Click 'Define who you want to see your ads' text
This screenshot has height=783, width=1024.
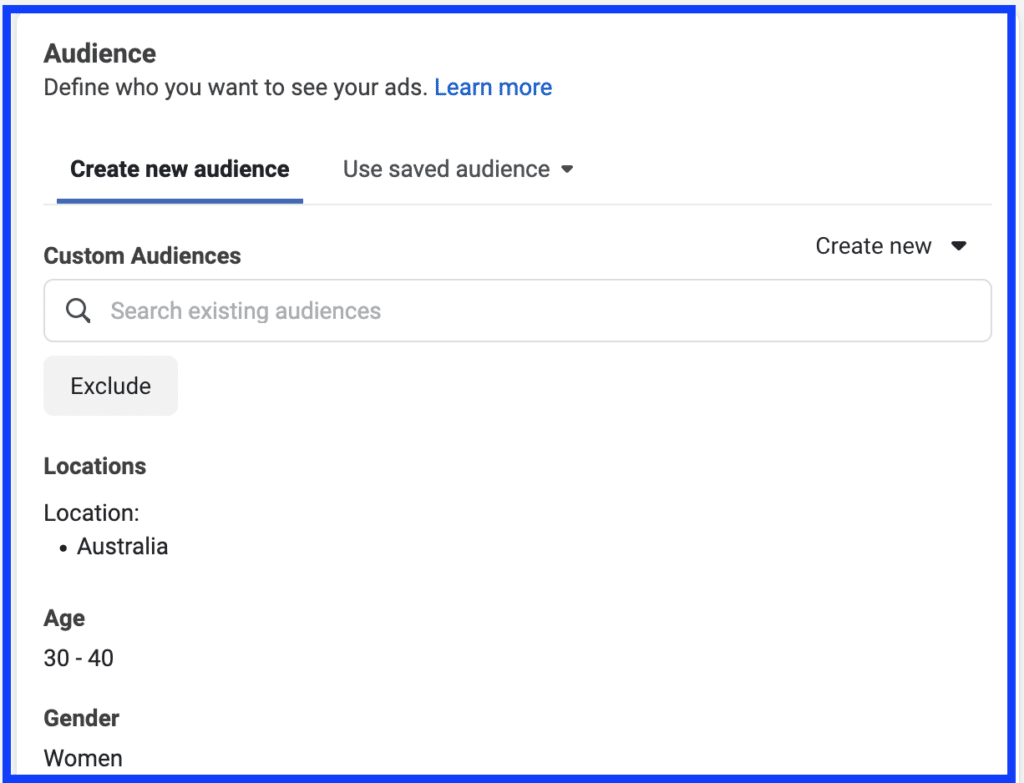coord(236,87)
